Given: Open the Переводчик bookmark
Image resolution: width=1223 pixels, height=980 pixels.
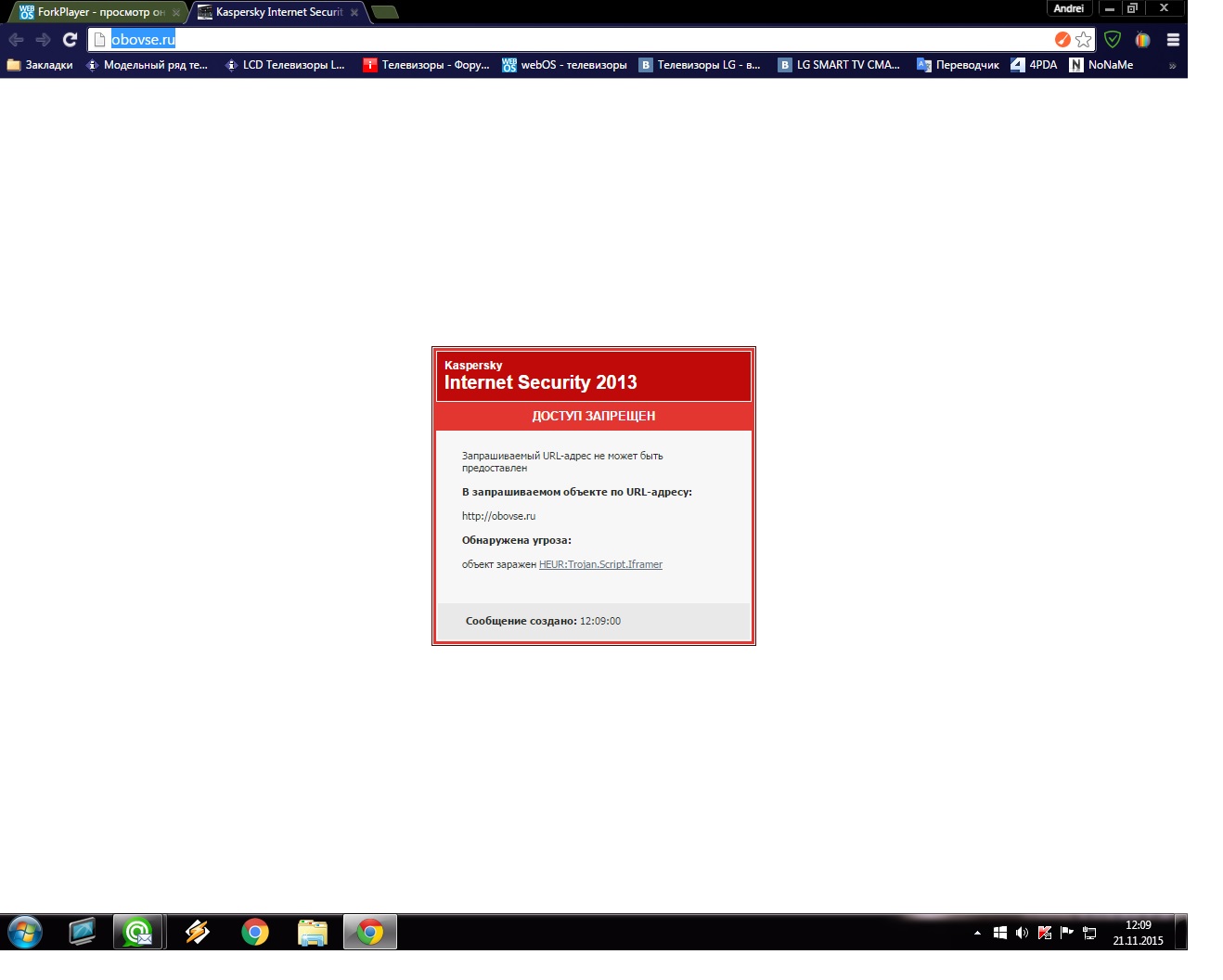Looking at the screenshot, I should tap(958, 65).
